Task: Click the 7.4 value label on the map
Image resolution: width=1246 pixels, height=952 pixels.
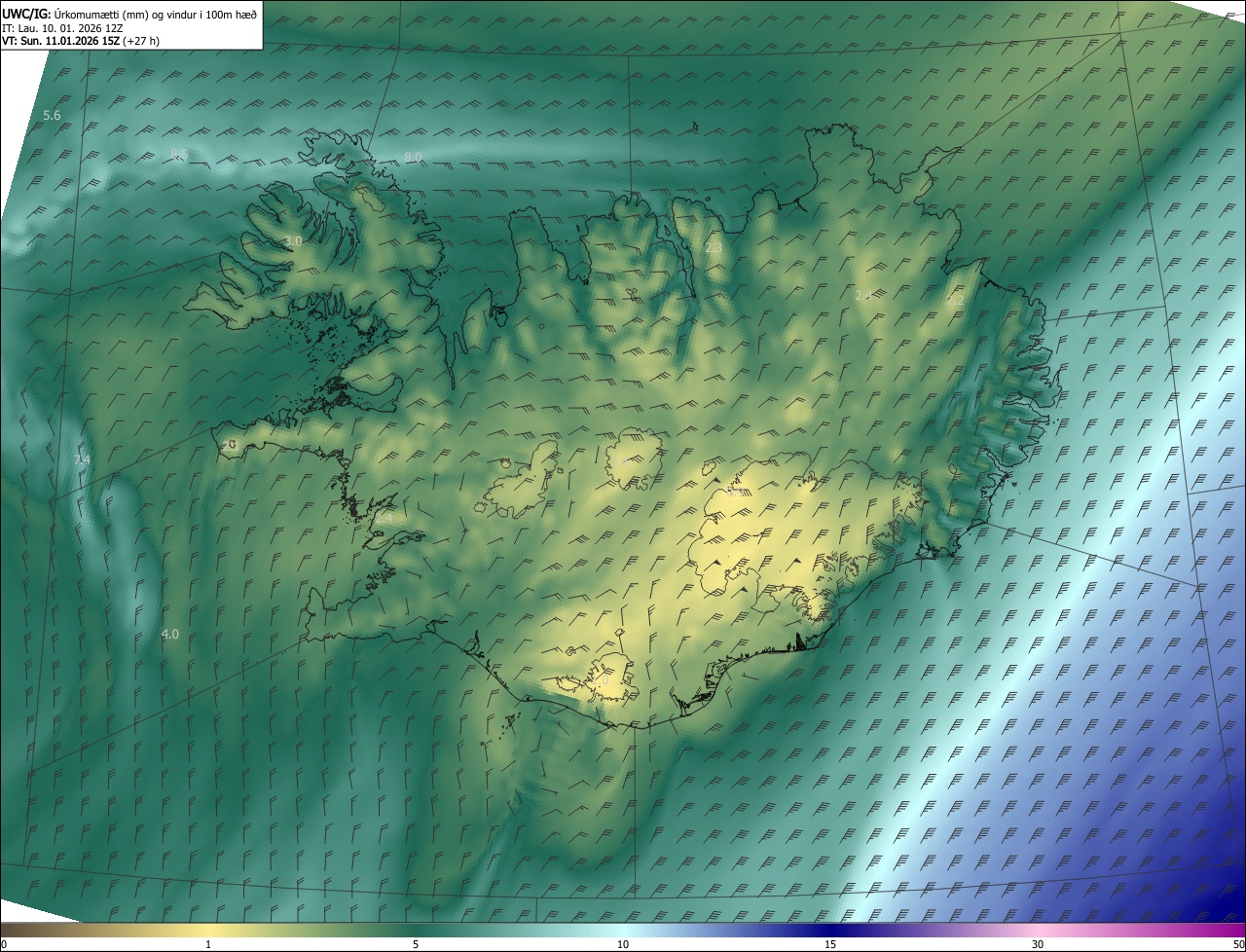Action: 82,459
